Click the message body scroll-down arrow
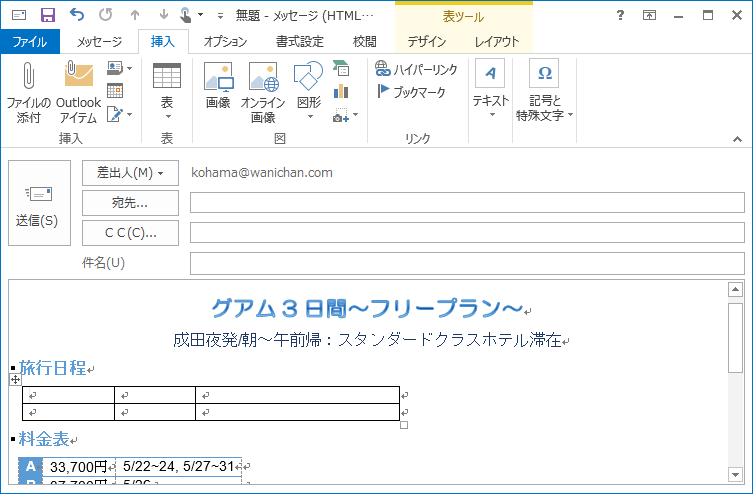 click(735, 475)
